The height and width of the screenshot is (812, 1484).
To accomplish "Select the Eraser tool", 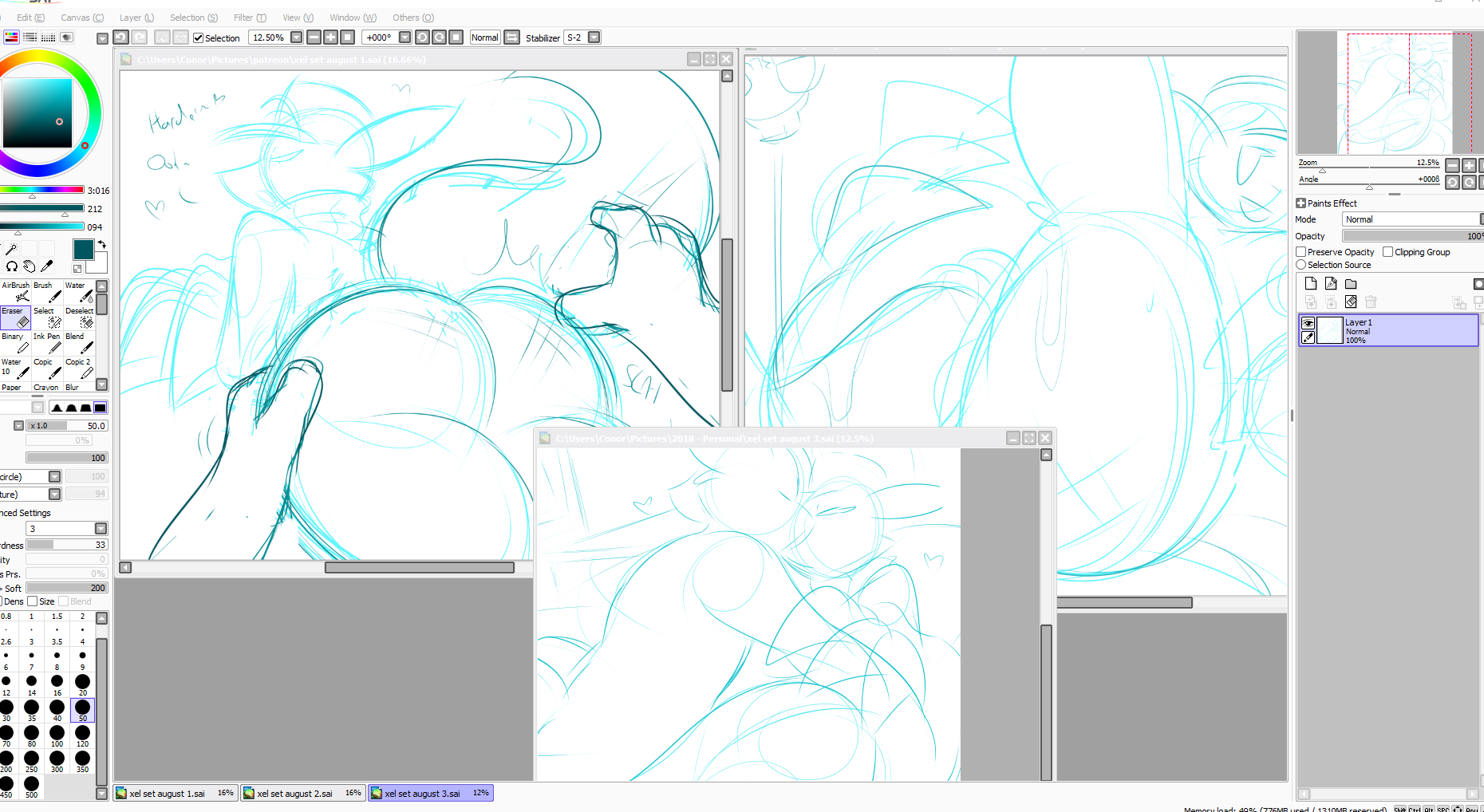I will (15, 317).
